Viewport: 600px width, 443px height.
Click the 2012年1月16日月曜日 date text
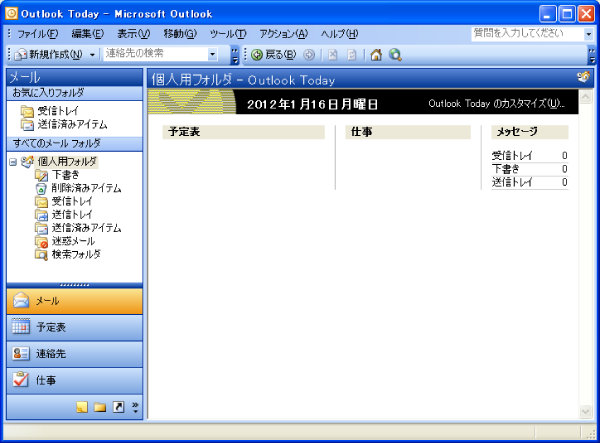pos(312,104)
